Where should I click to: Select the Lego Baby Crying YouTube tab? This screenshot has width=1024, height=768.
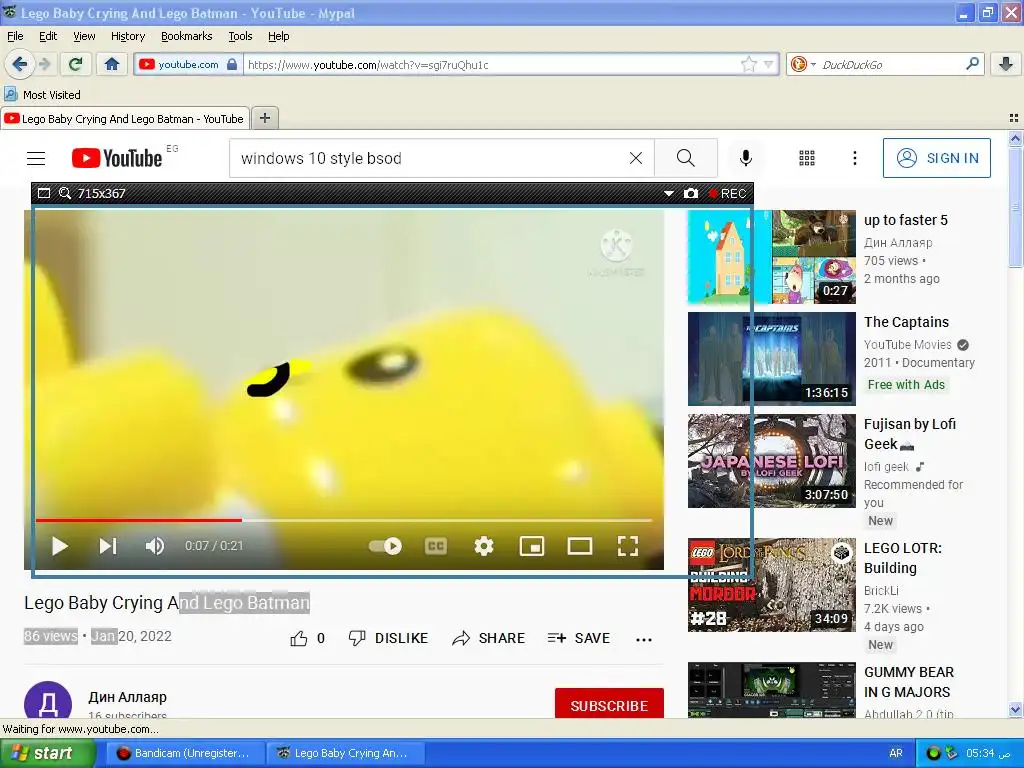[125, 119]
